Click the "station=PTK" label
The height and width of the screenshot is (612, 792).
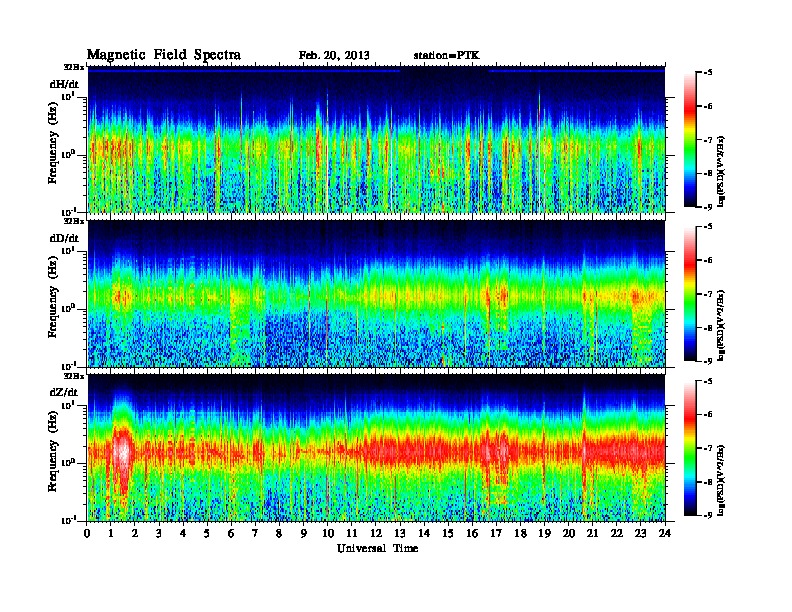point(447,55)
